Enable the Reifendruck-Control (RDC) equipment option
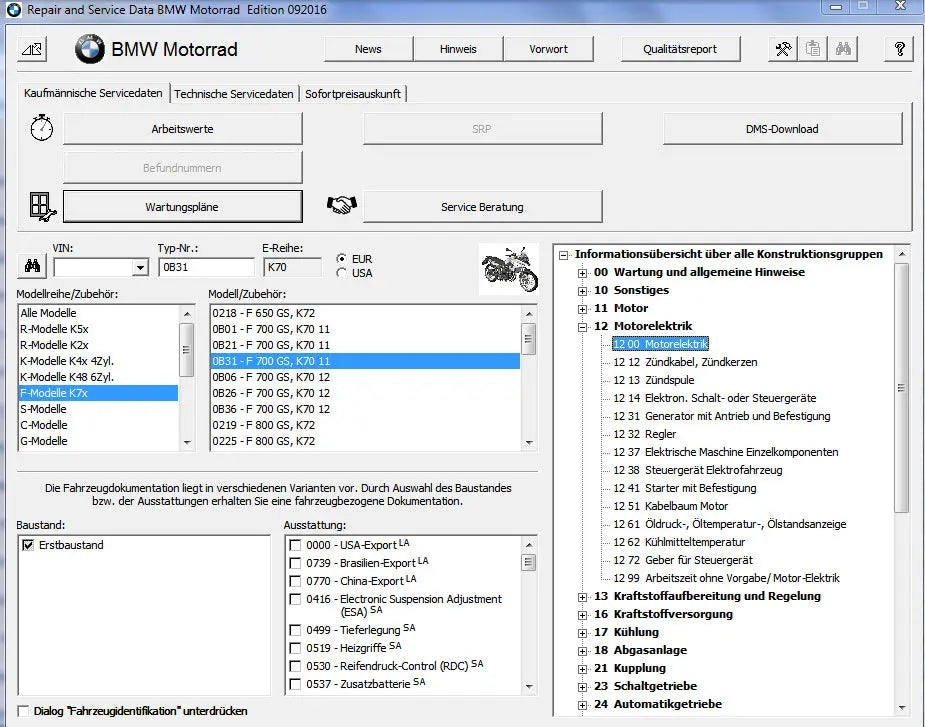The width and height of the screenshot is (925, 727). pyautogui.click(x=295, y=666)
